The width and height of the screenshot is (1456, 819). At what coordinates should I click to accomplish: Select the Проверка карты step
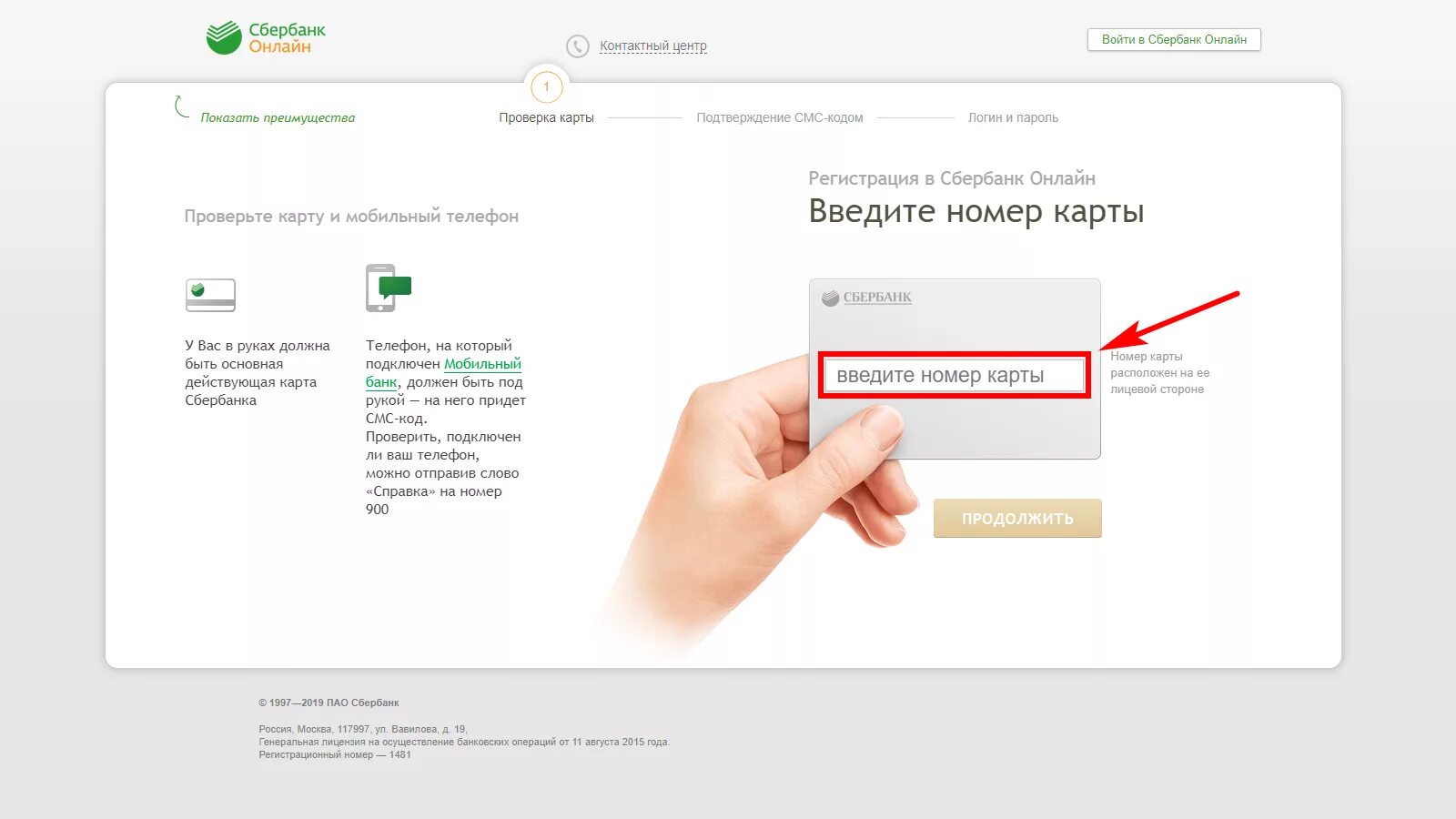(546, 117)
